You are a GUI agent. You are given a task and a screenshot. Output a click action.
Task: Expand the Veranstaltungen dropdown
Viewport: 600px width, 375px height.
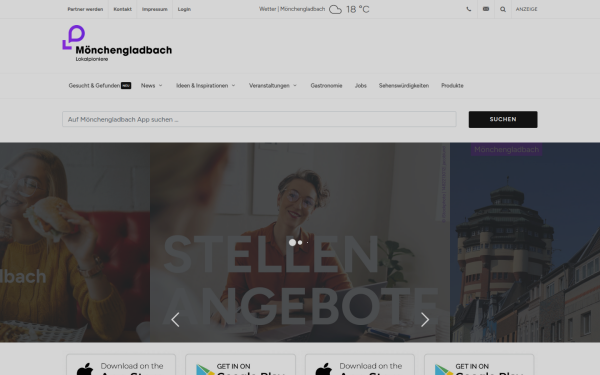(x=273, y=85)
